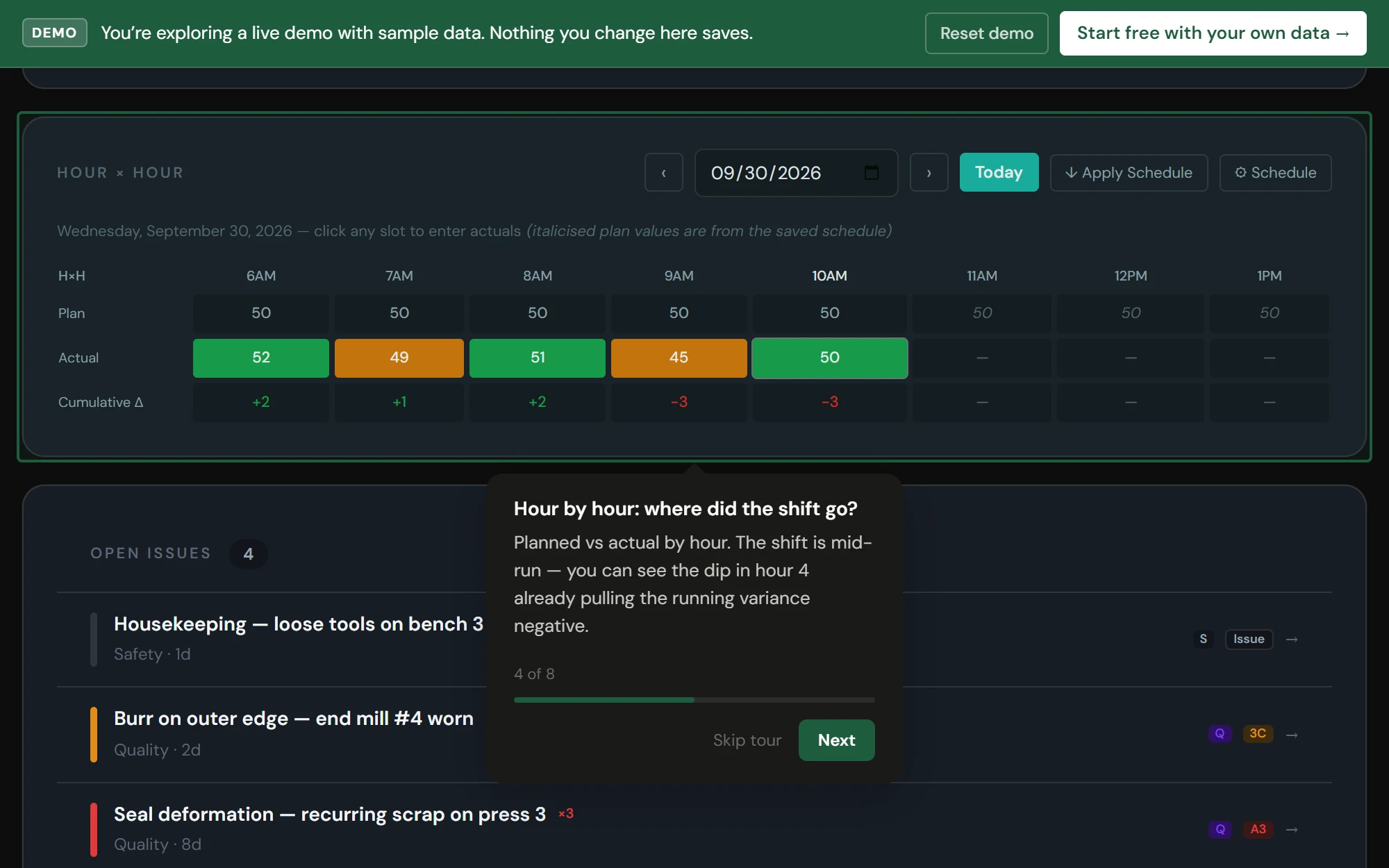Click the 6AM cumulative delta +2

pos(261,402)
